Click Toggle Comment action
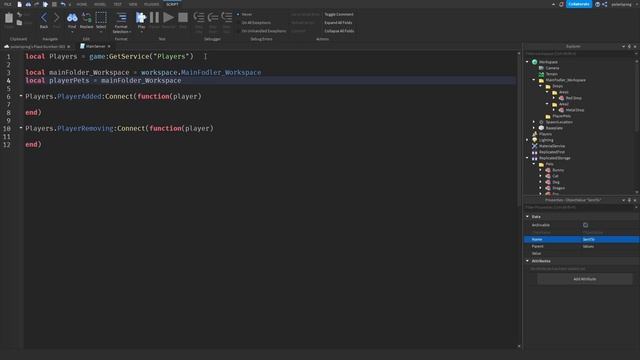The height and width of the screenshot is (360, 640). click(x=339, y=14)
